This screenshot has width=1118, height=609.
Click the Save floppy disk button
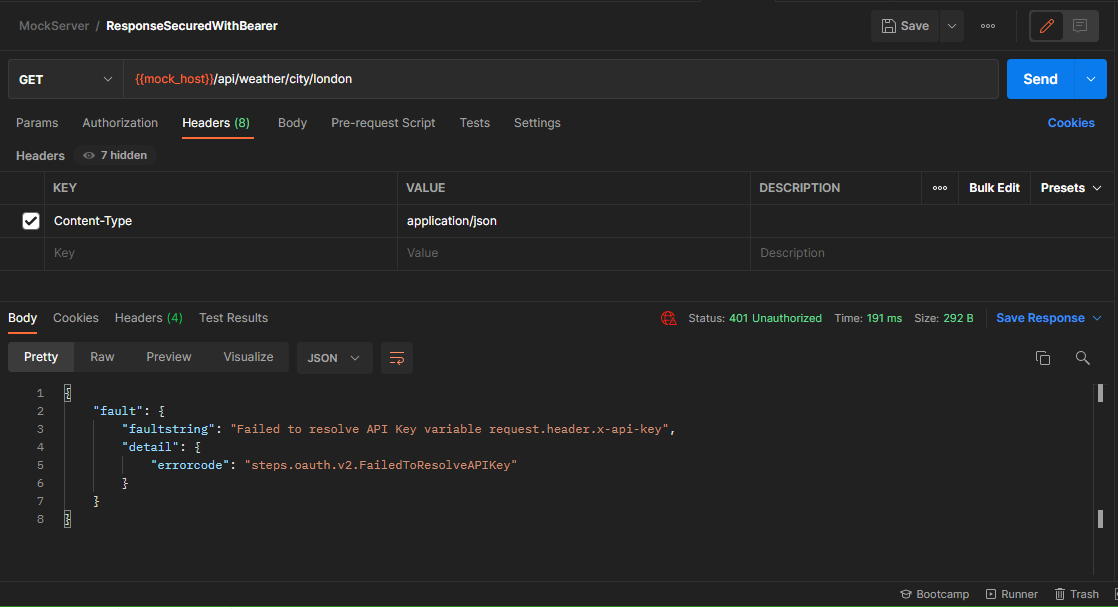pyautogui.click(x=905, y=26)
